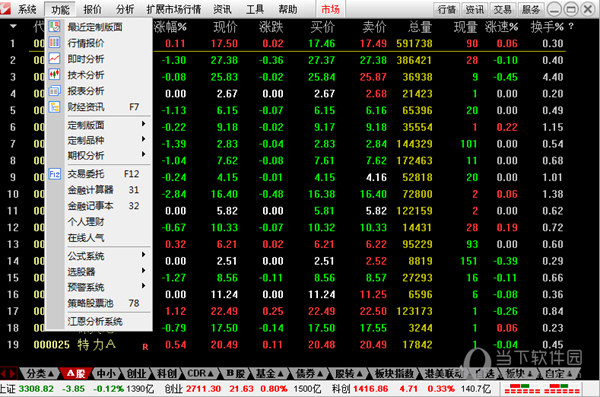Sort by the 换手% column header
Image resolution: width=600 pixels, height=397 pixels.
(x=547, y=27)
